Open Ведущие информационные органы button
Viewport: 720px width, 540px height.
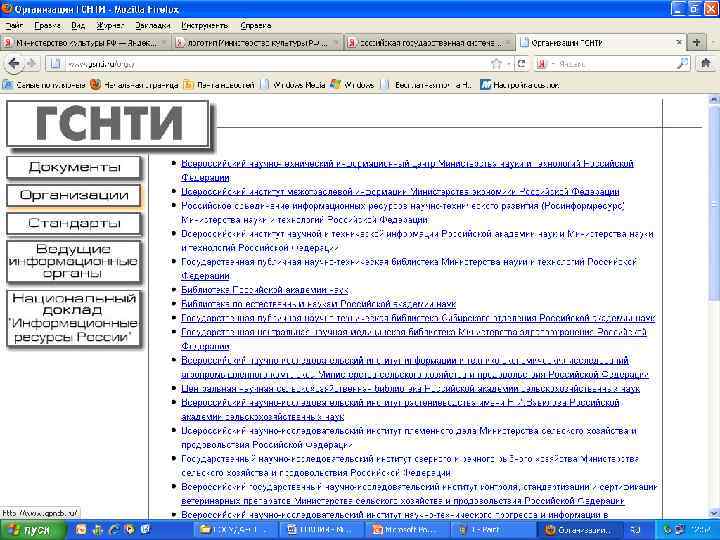pos(74,262)
